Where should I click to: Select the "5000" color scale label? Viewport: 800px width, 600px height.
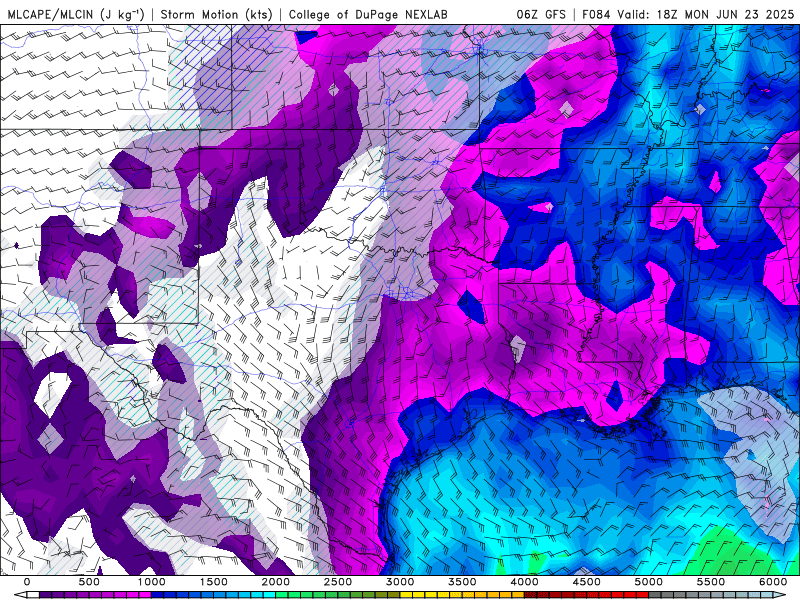648,582
